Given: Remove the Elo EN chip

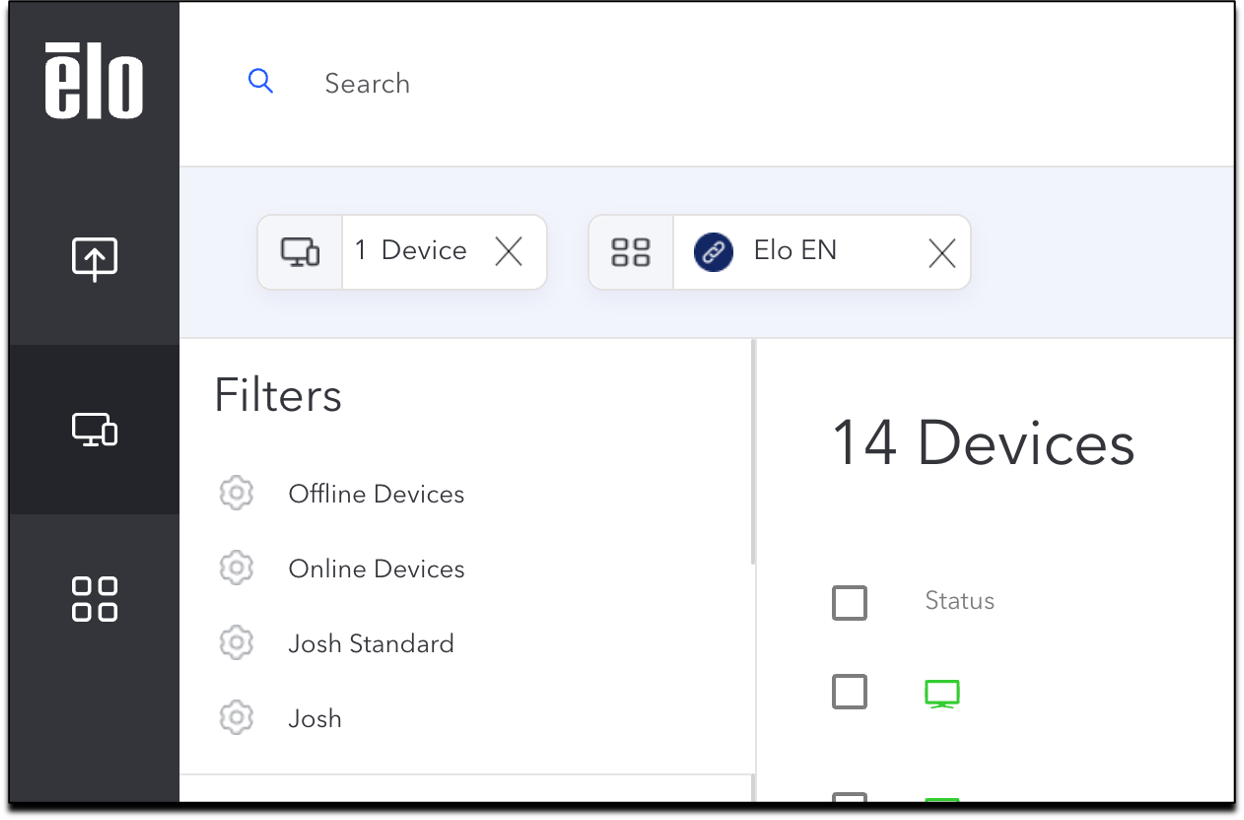Looking at the screenshot, I should (x=942, y=253).
